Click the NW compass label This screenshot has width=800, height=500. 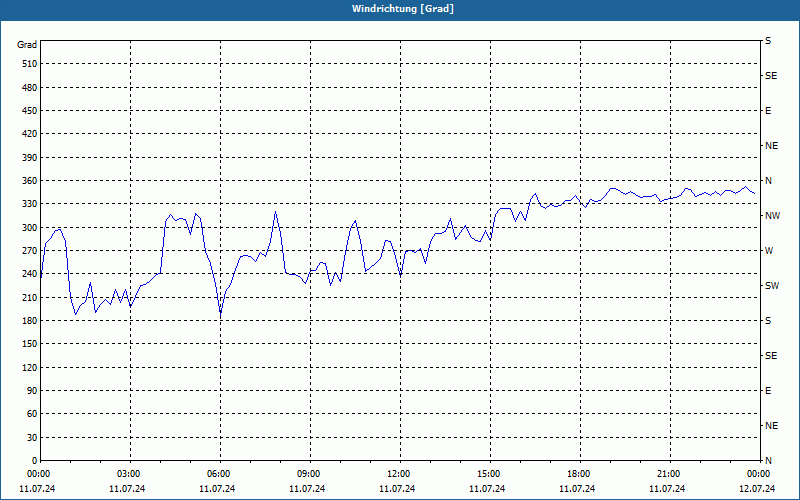(x=772, y=216)
